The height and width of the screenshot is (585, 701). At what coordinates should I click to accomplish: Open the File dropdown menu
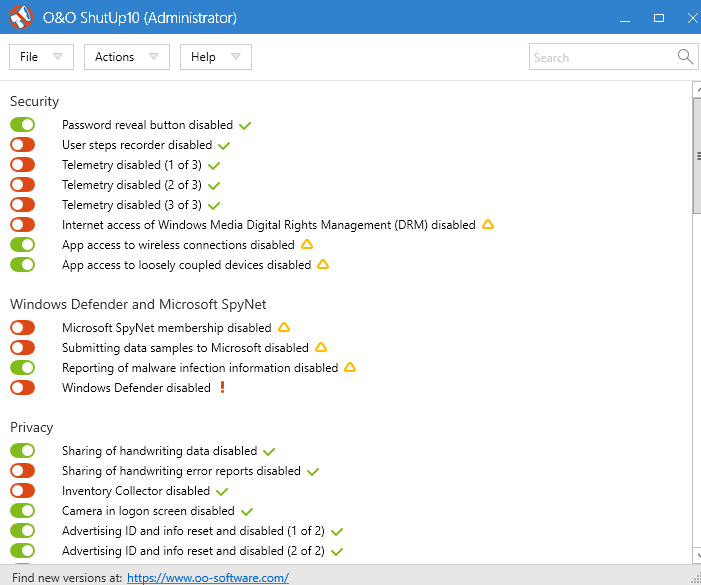41,57
